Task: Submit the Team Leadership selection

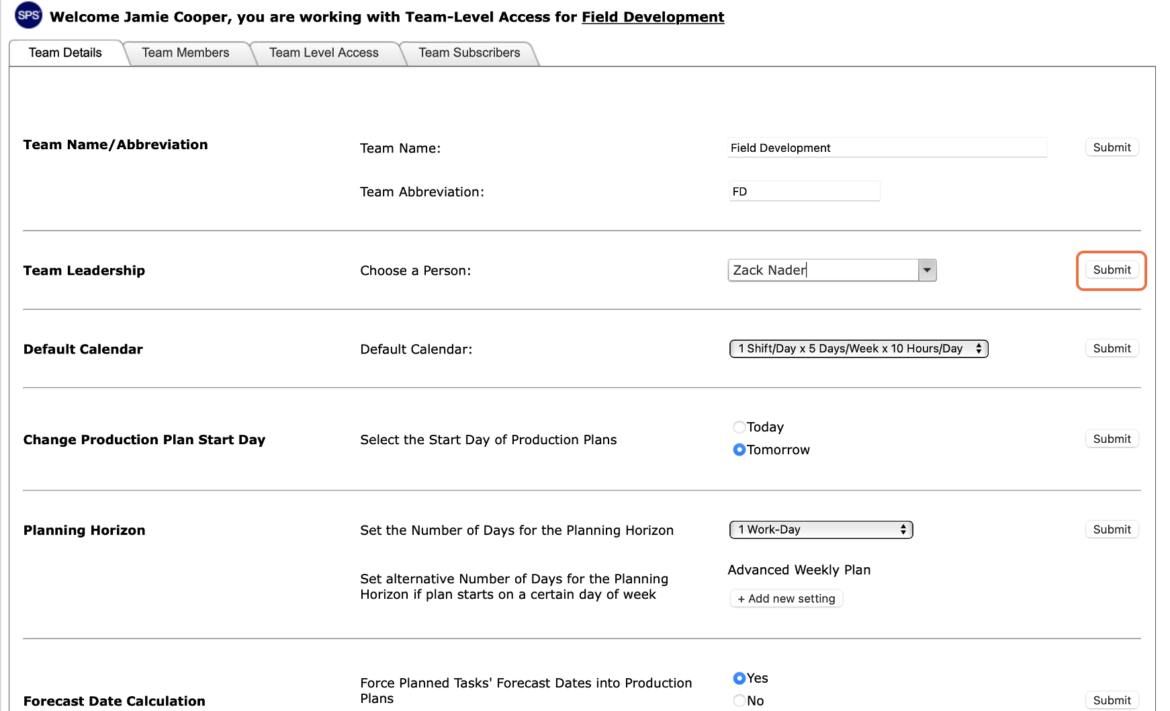Action: coord(1112,270)
